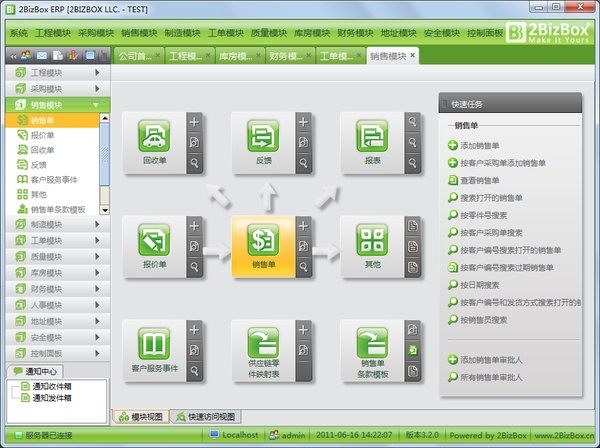Screen dimensions: 600x448
Task: Switch to 快速访问视图 bottom tab
Action: [206, 417]
